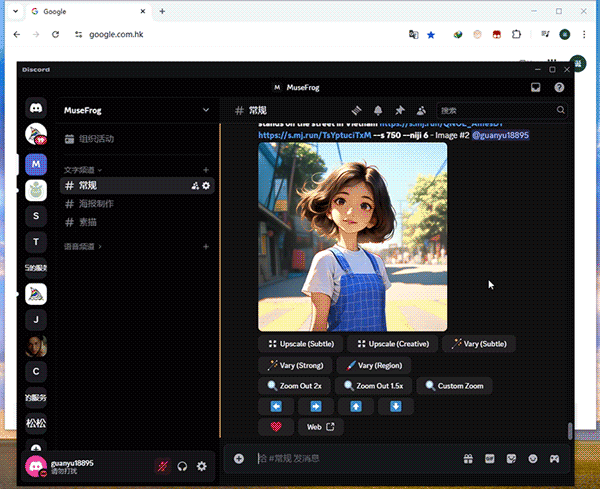
Task: Collapse 文字频道 category
Action: (x=83, y=170)
